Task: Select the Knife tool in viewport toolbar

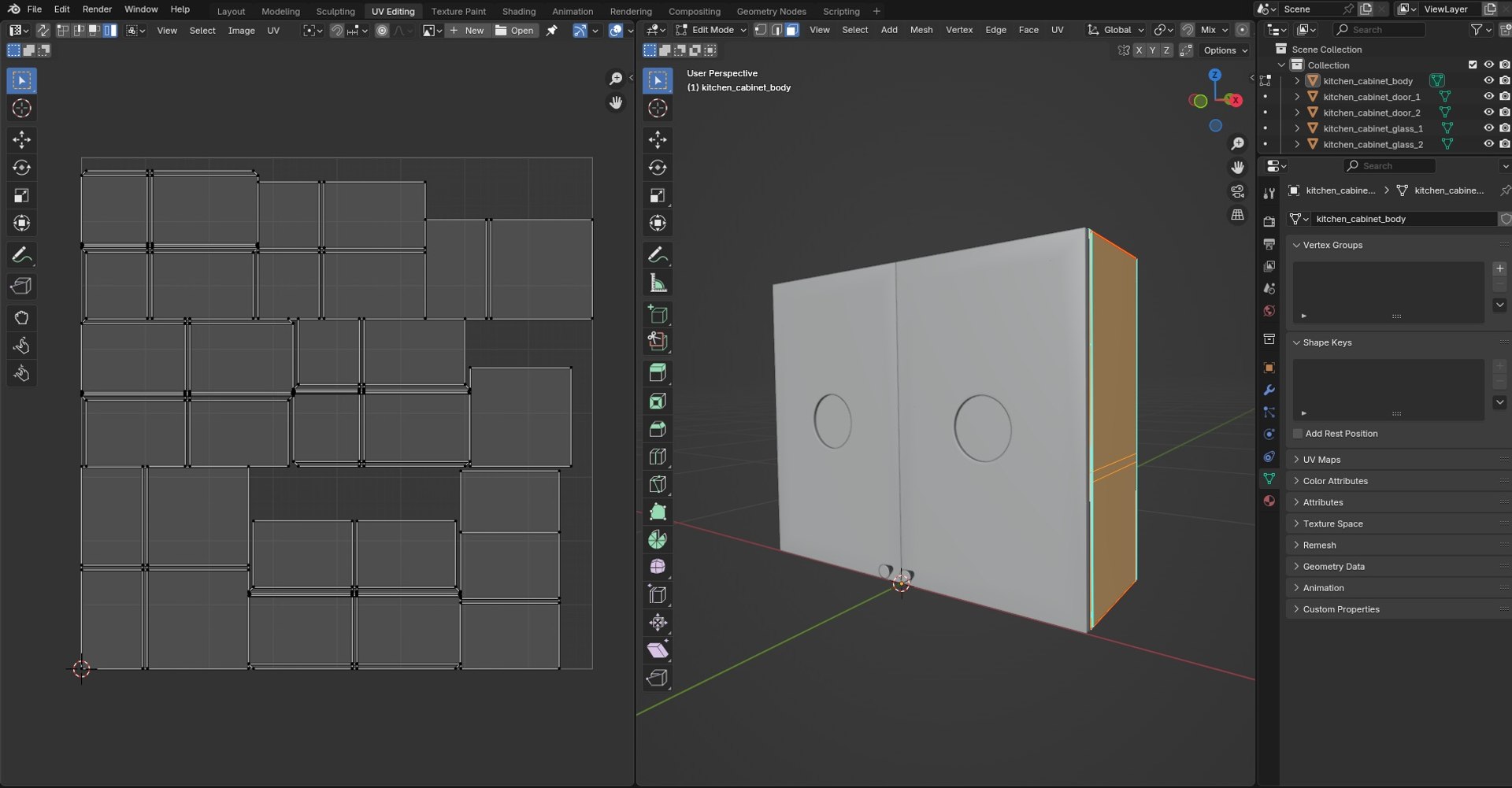Action: click(658, 484)
